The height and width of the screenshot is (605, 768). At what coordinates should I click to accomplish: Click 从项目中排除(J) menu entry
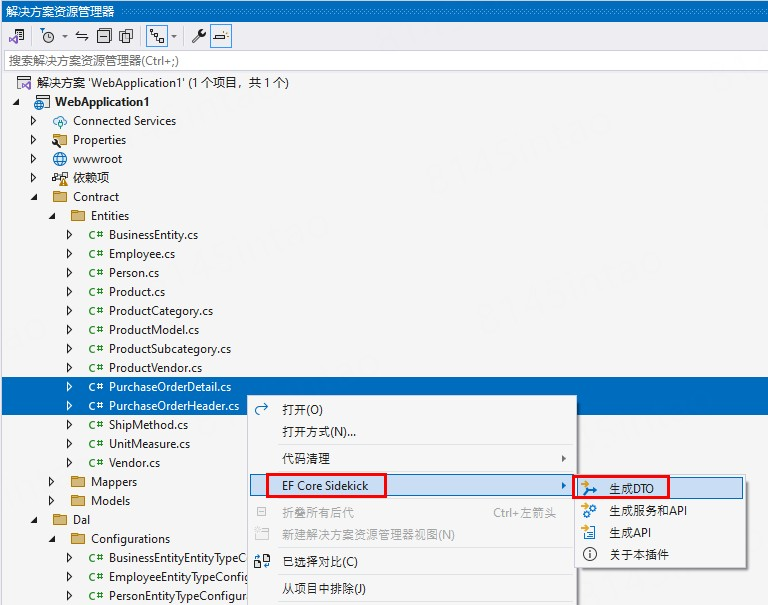[x=323, y=589]
